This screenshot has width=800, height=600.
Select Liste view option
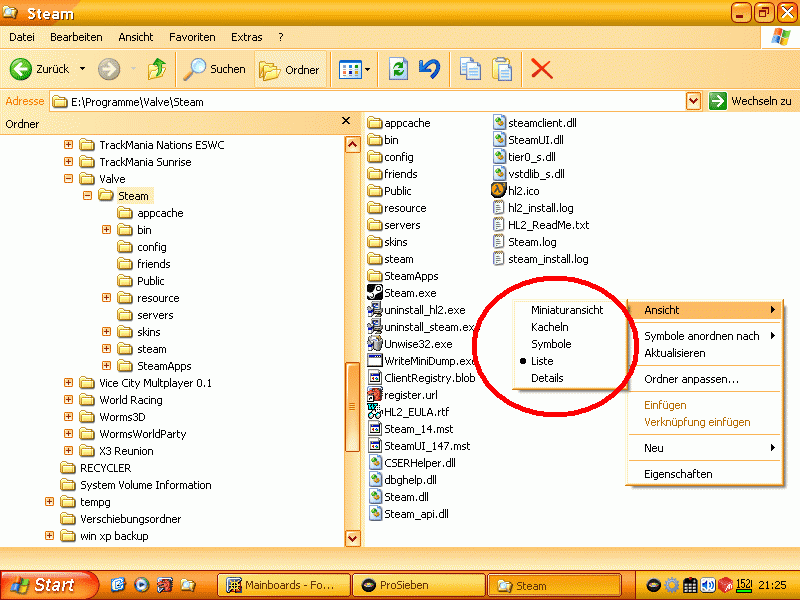(x=542, y=361)
